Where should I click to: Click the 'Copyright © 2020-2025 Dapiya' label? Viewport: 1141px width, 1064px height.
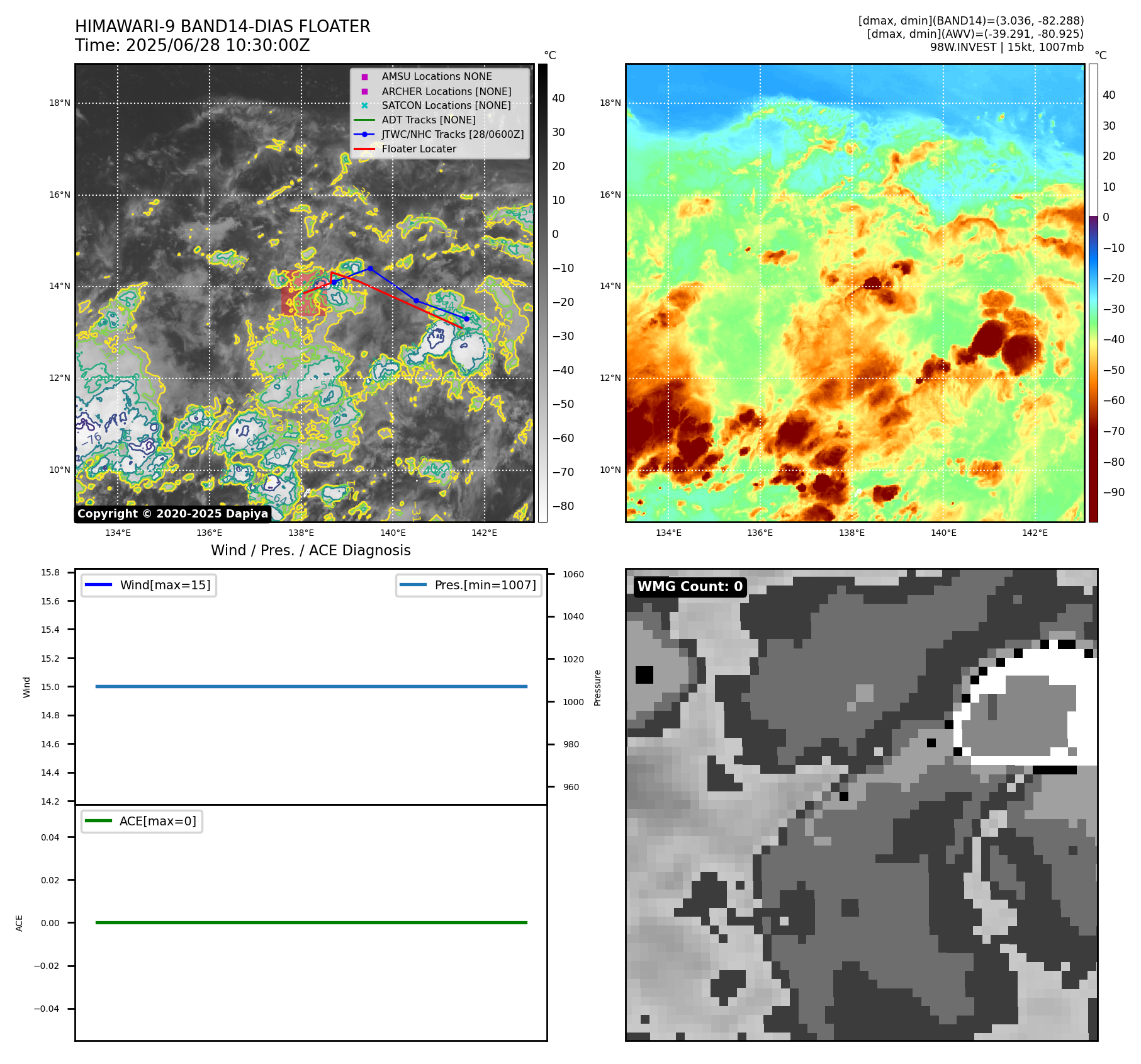[173, 514]
